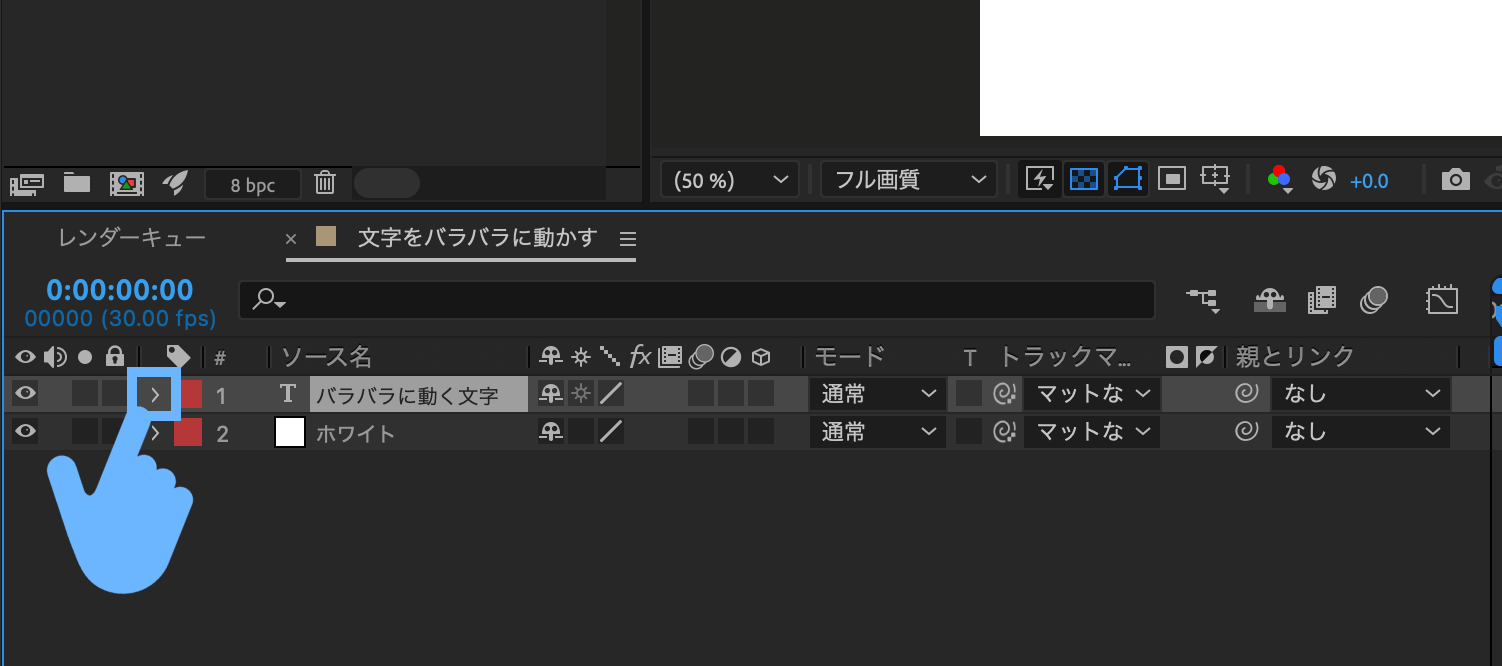The height and width of the screenshot is (666, 1502).
Task: Create a new folder in project panel
Action: [77, 183]
